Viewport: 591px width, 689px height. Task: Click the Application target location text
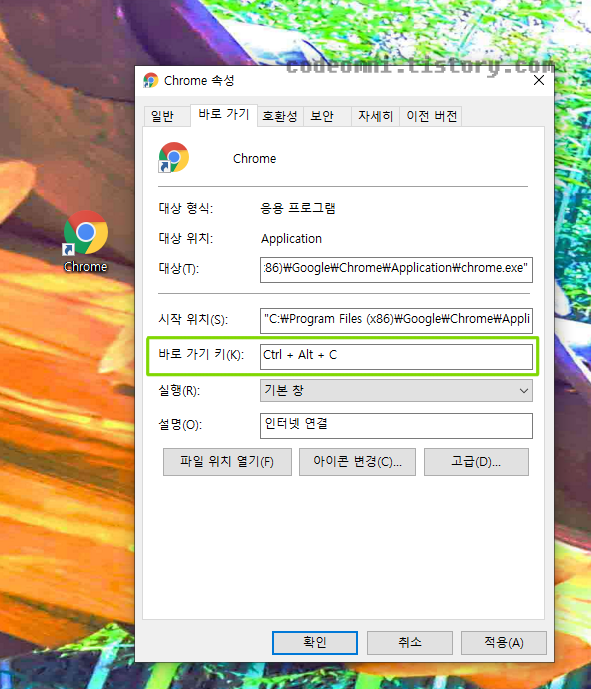coord(291,239)
